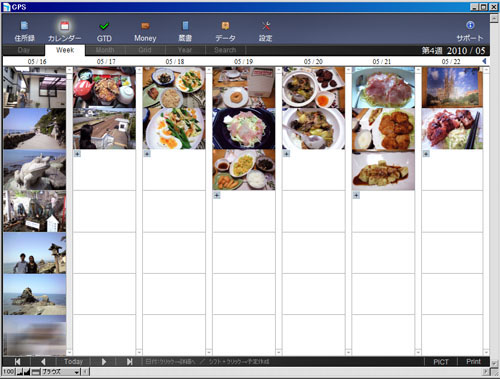Open the Money section icon
500x379 pixels.
coord(145,26)
